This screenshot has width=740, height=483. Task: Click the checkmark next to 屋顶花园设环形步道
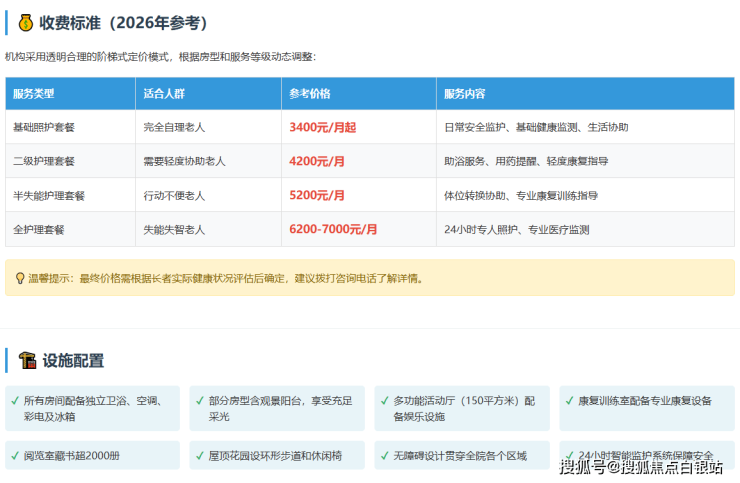click(199, 455)
